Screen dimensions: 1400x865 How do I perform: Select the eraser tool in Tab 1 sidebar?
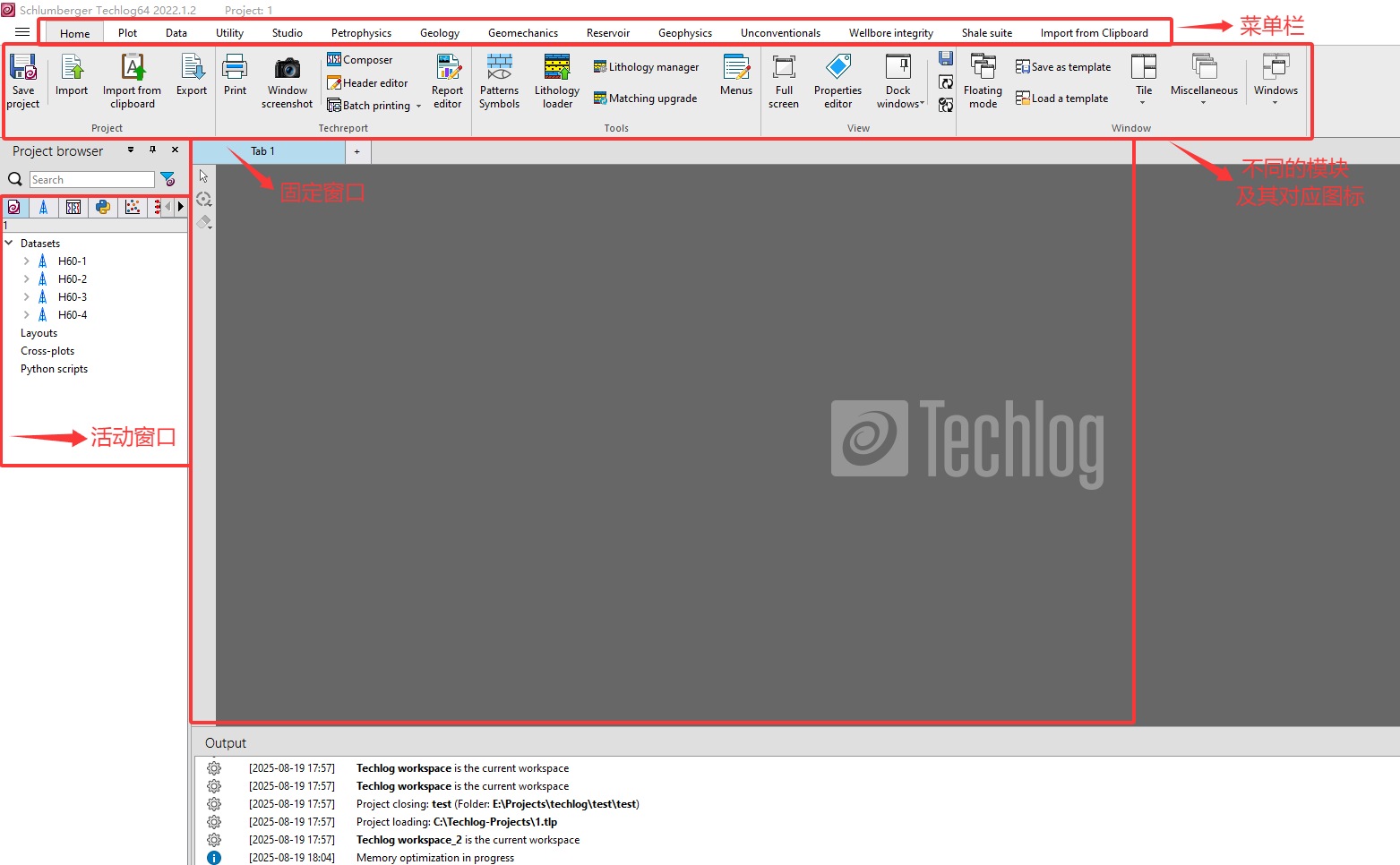[204, 221]
